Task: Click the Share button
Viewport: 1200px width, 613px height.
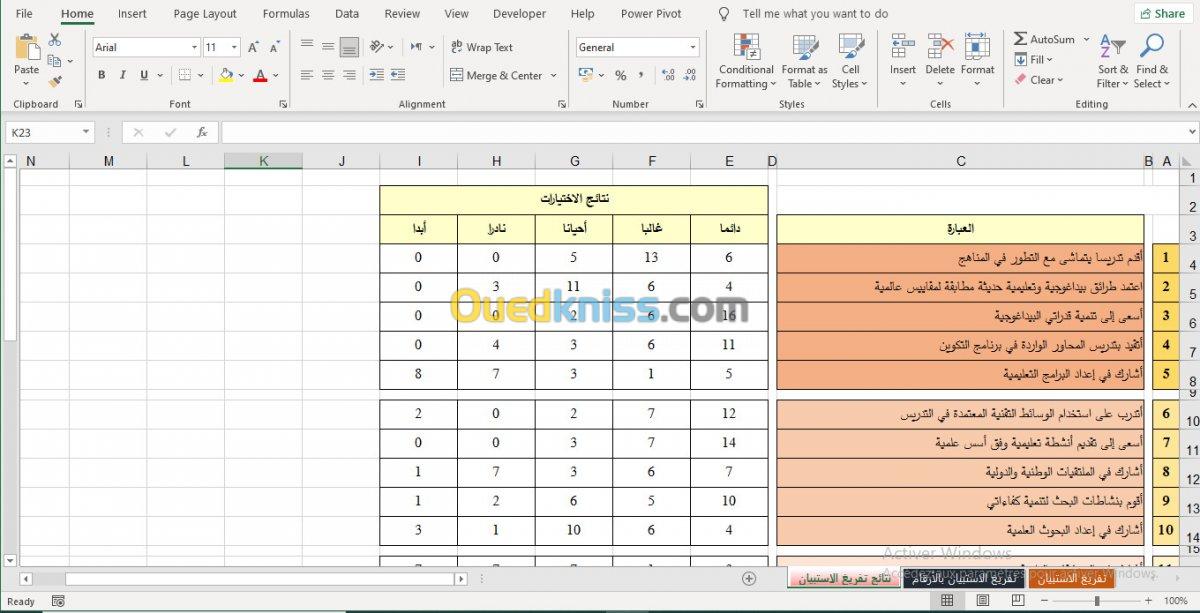Action: pos(1161,14)
